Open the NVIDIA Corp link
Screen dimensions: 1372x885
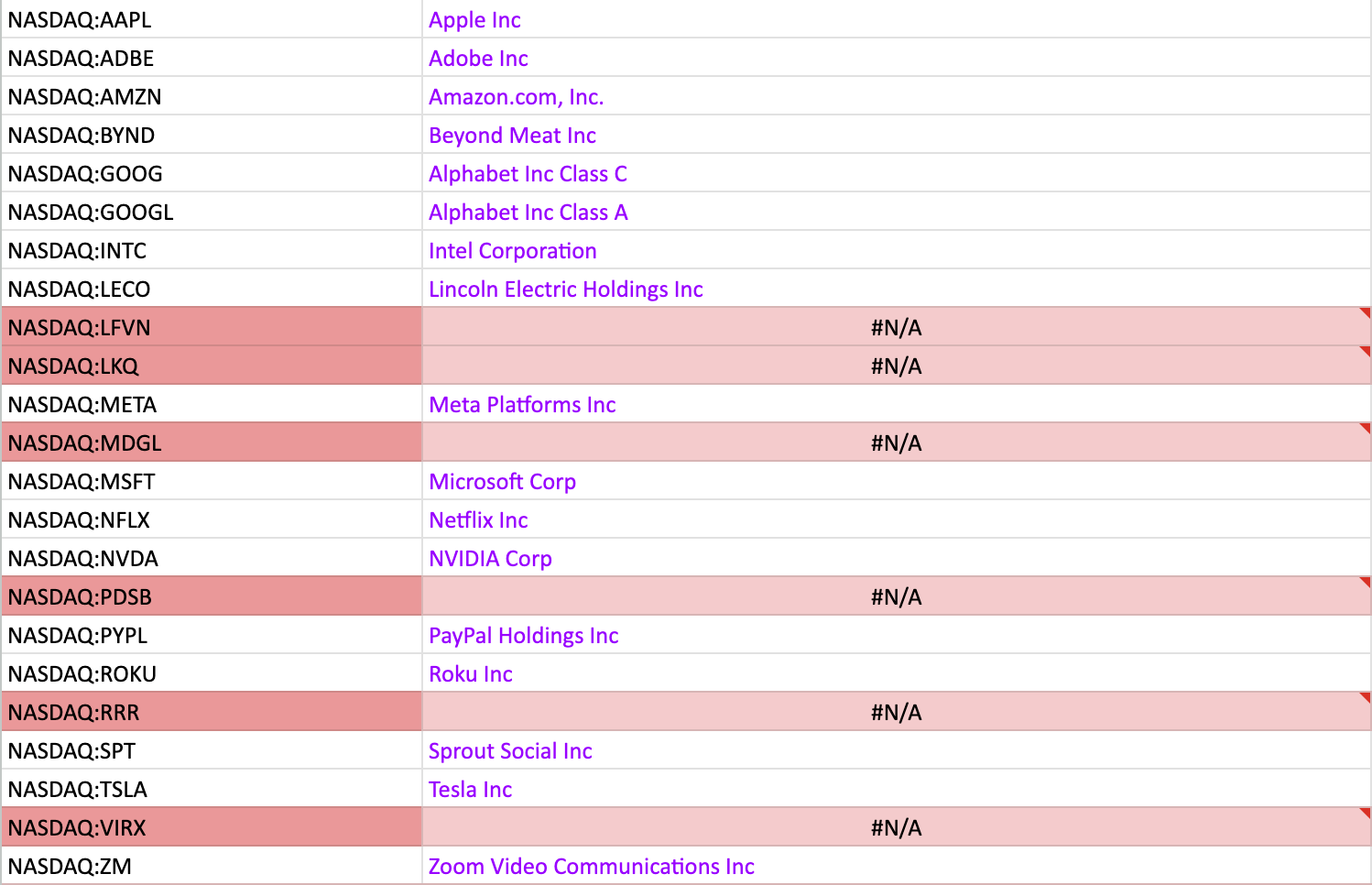490,559
